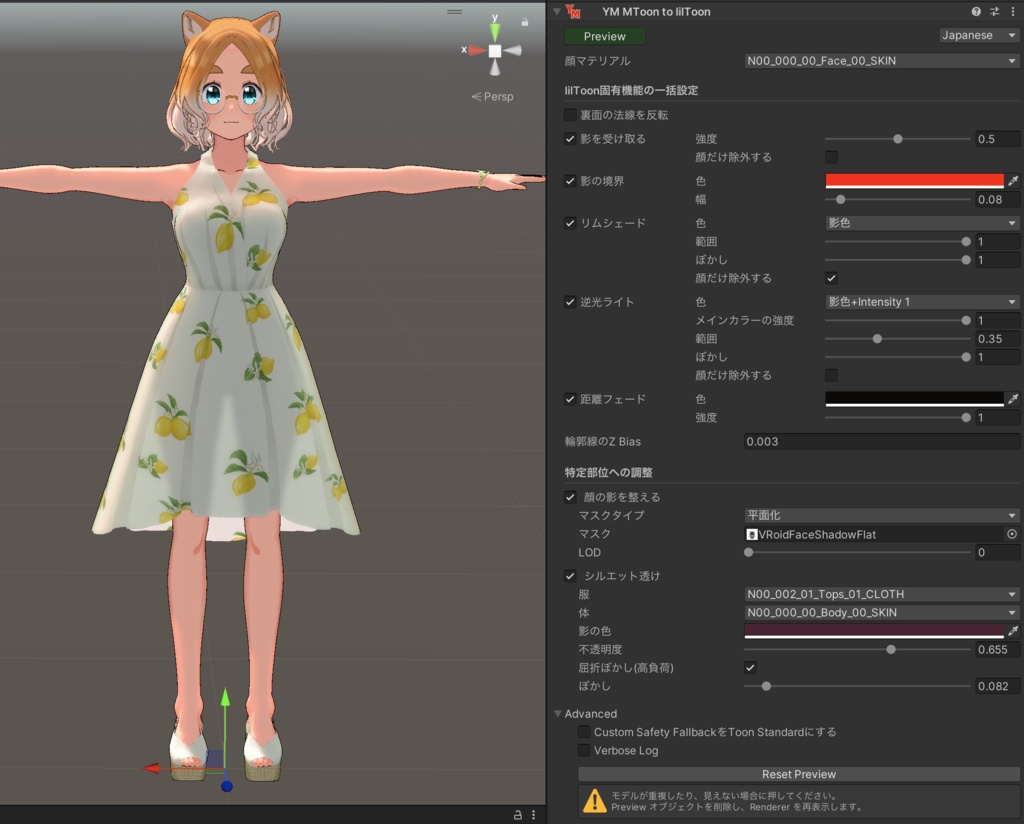This screenshot has height=824, width=1024.
Task: Toggle リムシェード checkbox
Action: [570, 223]
